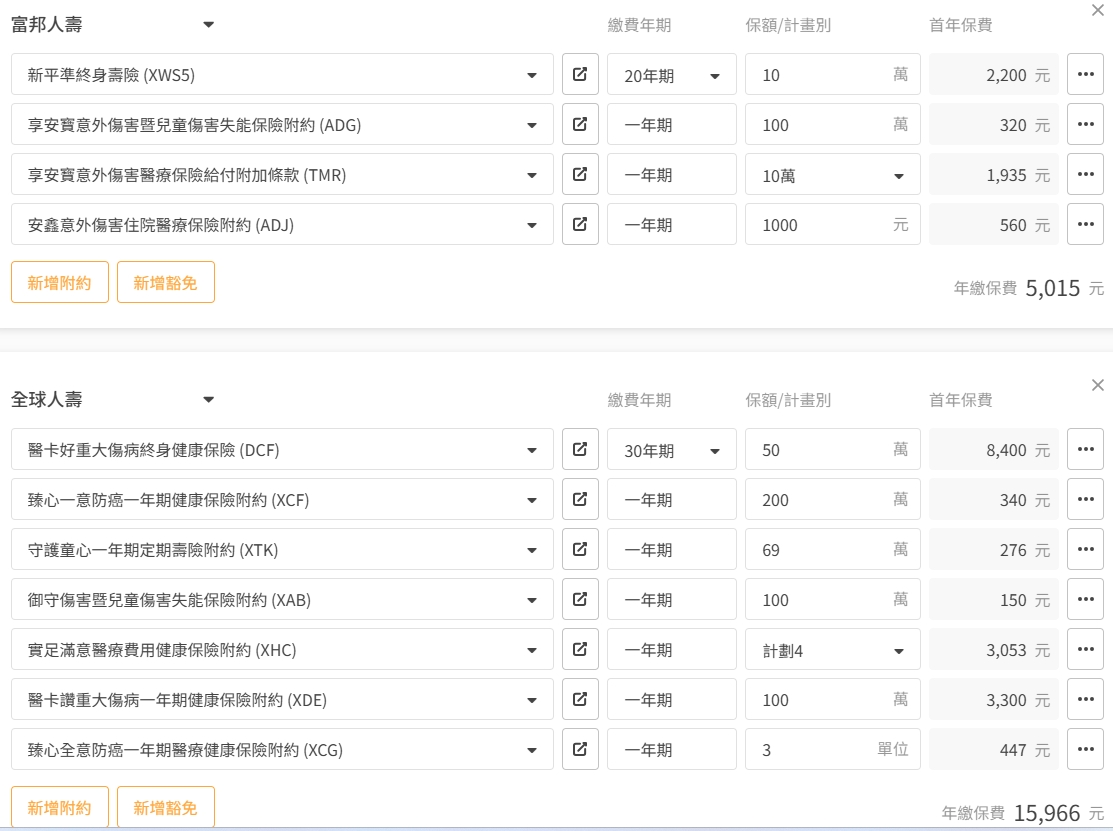Viewport: 1113px width, 831px height.
Task: Open external link for 新平準終身壽險 (XWS5)
Action: click(x=580, y=75)
